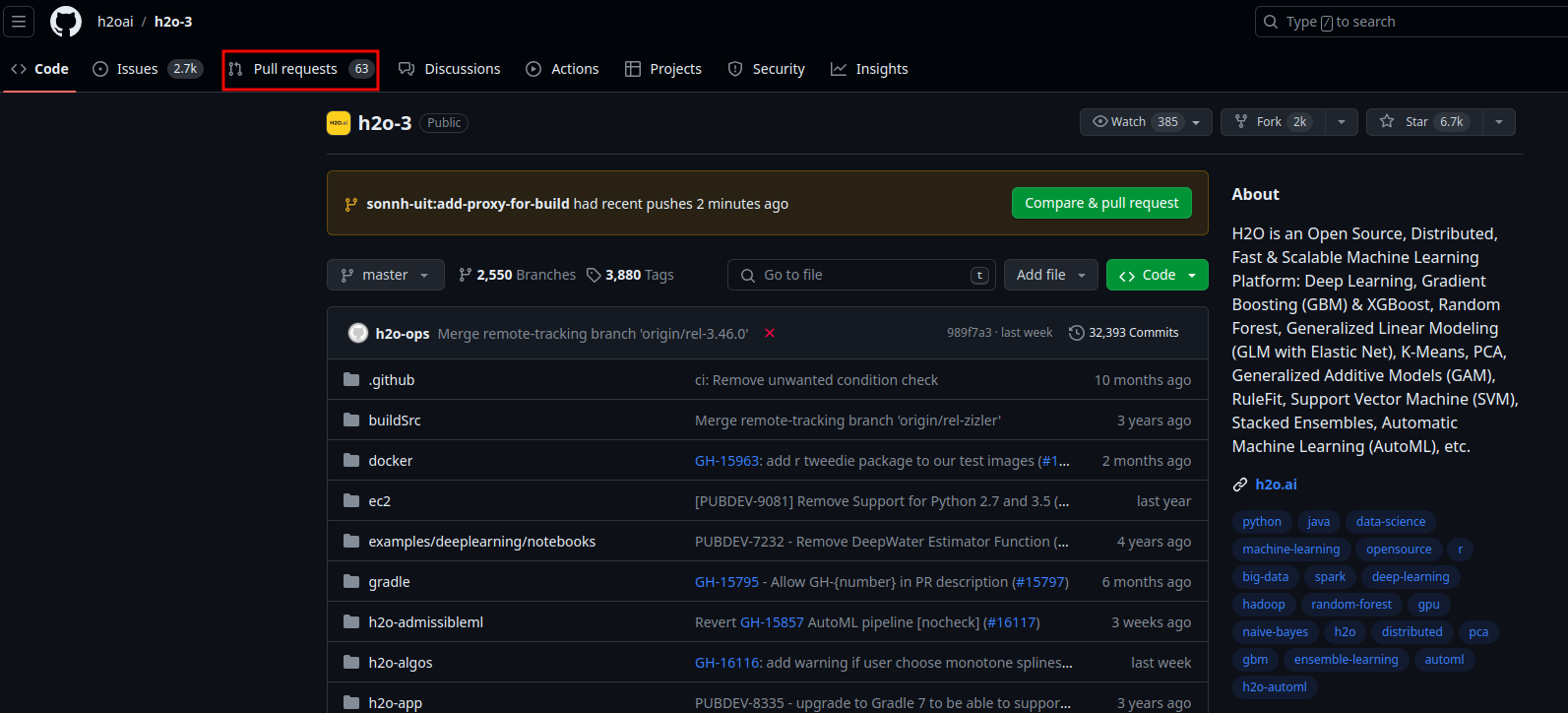
Task: Open the h2oai organization breadcrumb link
Action: 115,22
